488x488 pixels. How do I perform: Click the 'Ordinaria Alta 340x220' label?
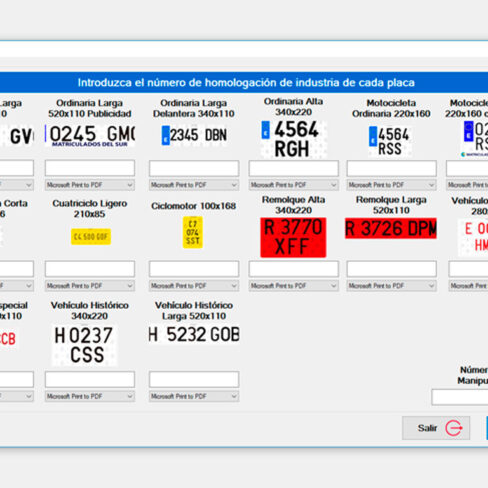(x=293, y=107)
